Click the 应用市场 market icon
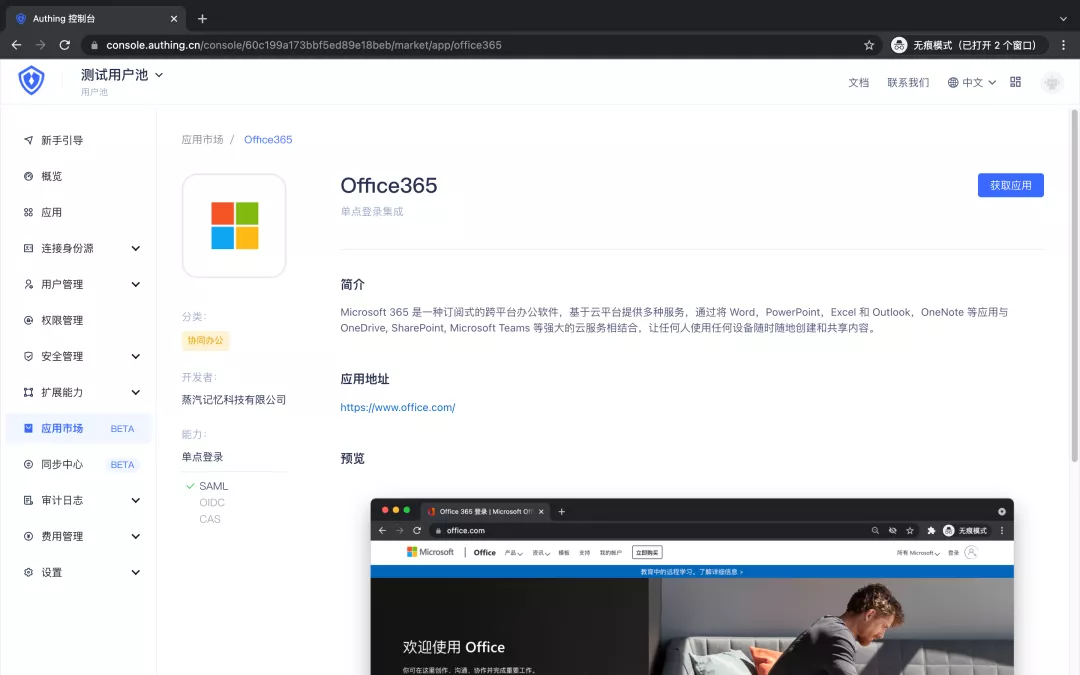Screen dimensions: 1080x675 (x=28, y=428)
